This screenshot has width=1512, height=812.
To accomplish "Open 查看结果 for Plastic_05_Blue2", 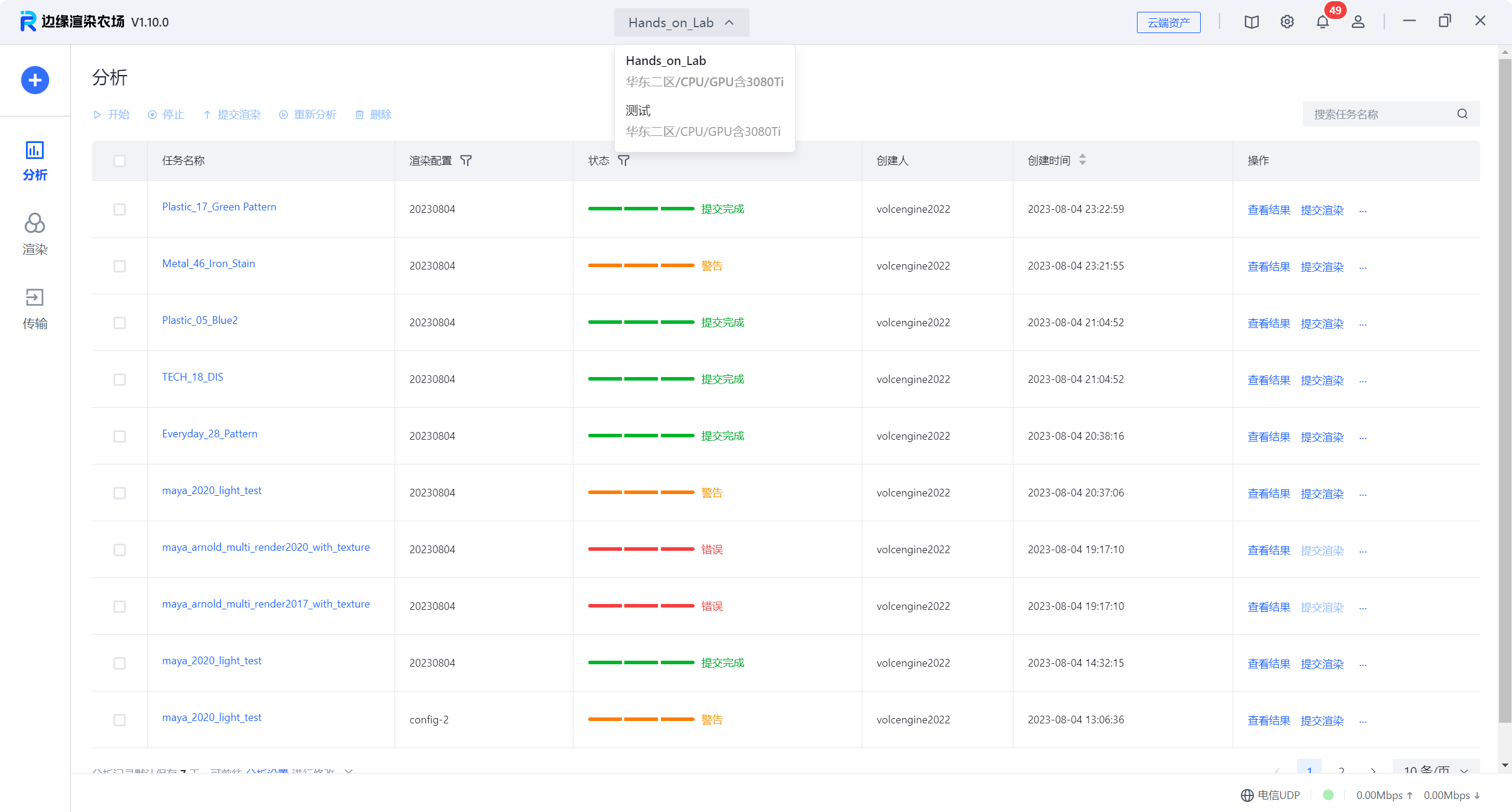I will coord(1268,323).
